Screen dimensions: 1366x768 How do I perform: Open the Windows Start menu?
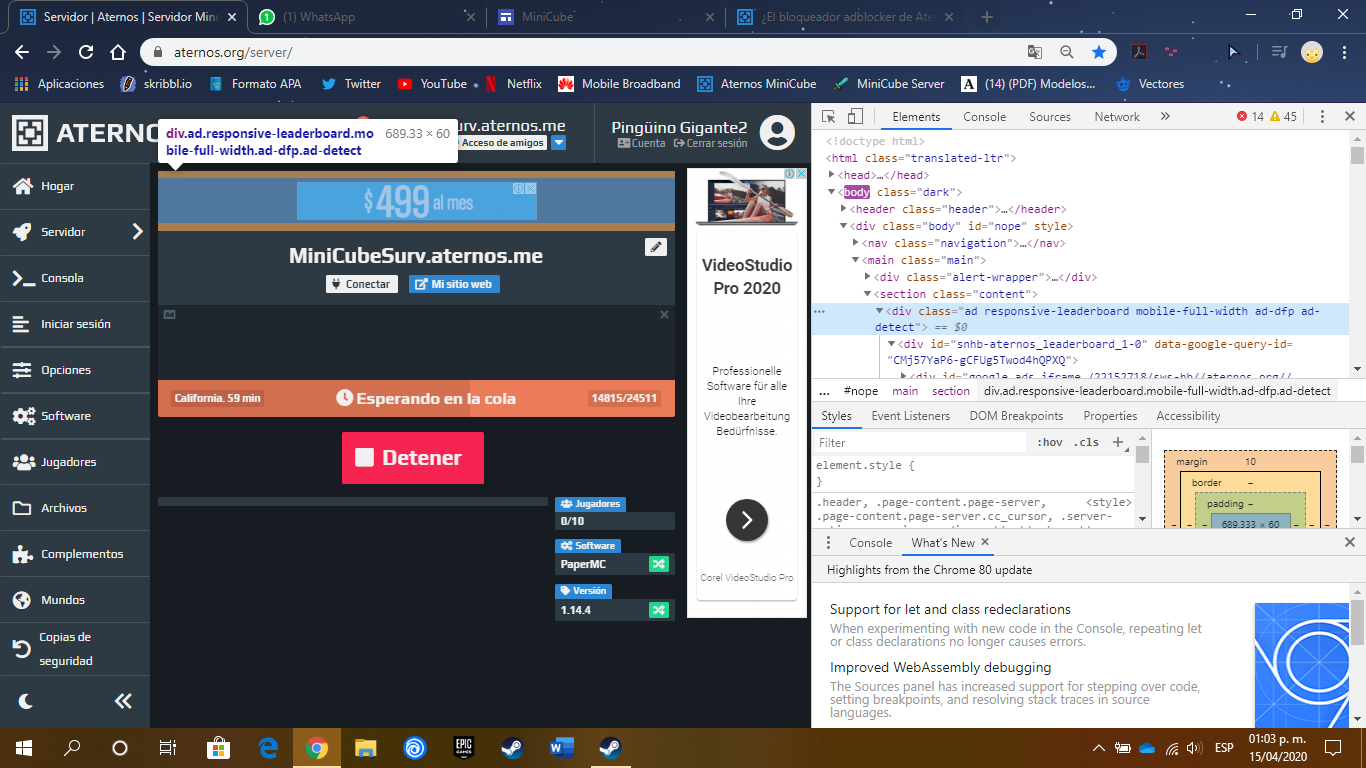(x=24, y=747)
